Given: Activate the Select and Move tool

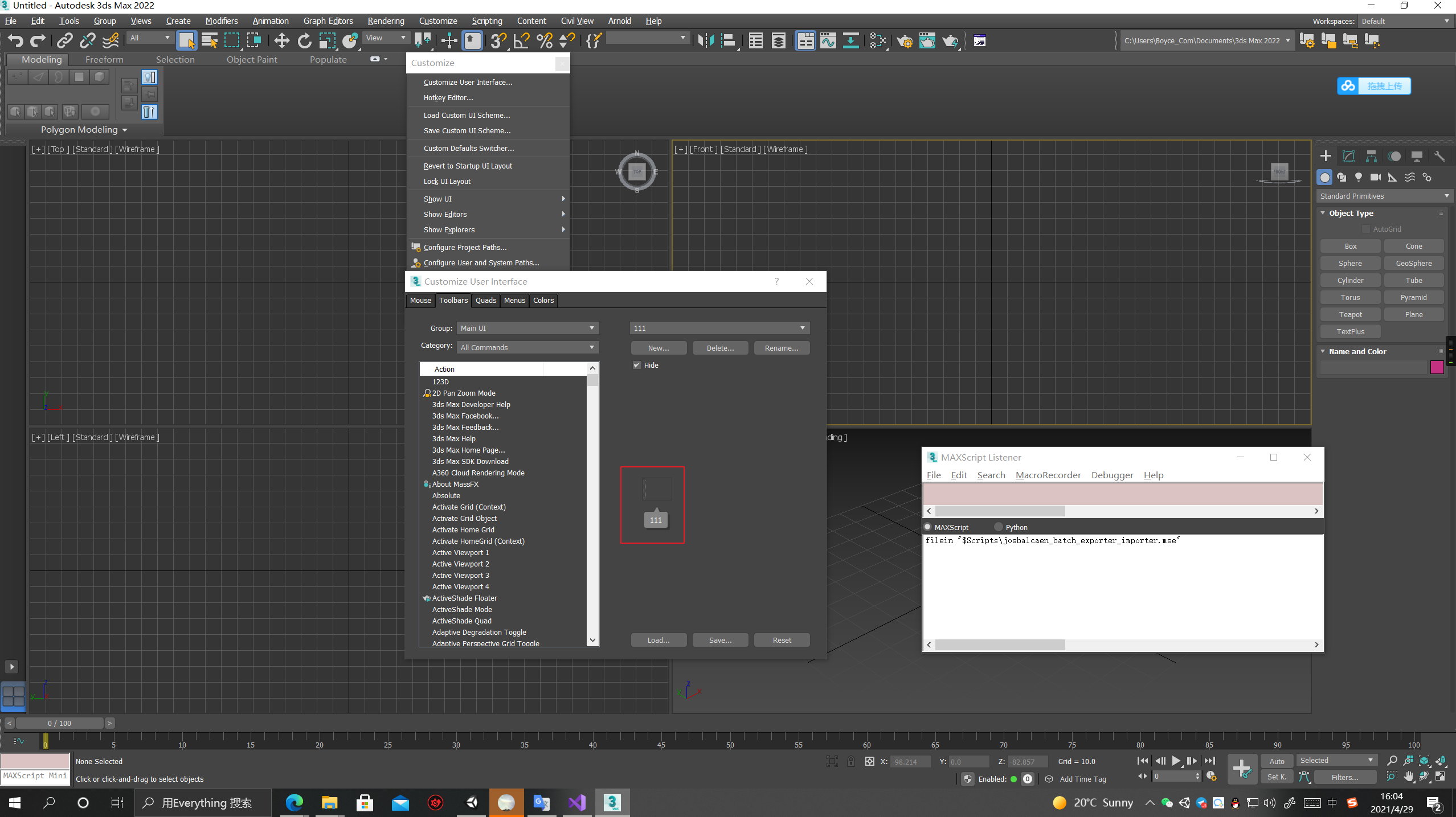Looking at the screenshot, I should pyautogui.click(x=281, y=40).
